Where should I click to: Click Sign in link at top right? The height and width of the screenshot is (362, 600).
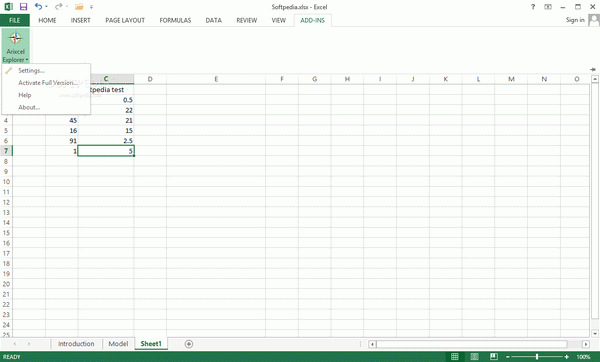click(575, 20)
